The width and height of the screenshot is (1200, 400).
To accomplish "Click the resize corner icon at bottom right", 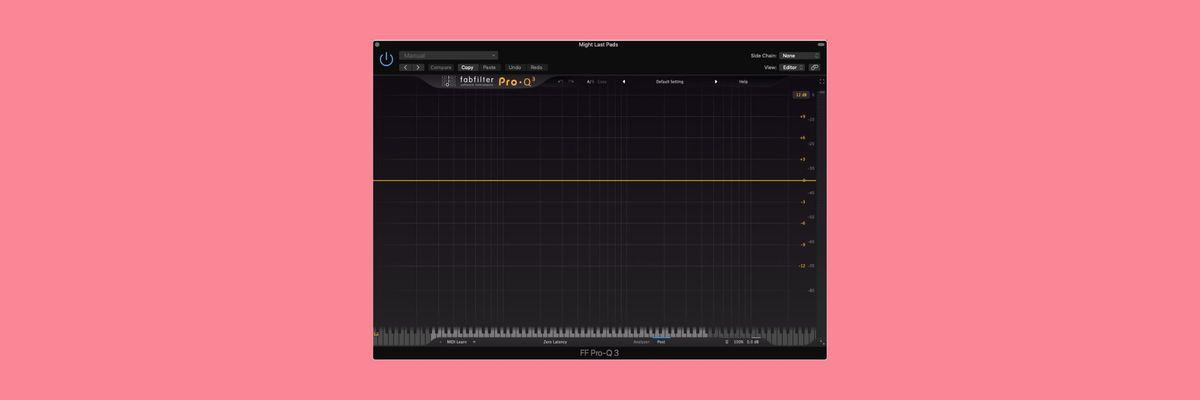I will click(x=822, y=342).
